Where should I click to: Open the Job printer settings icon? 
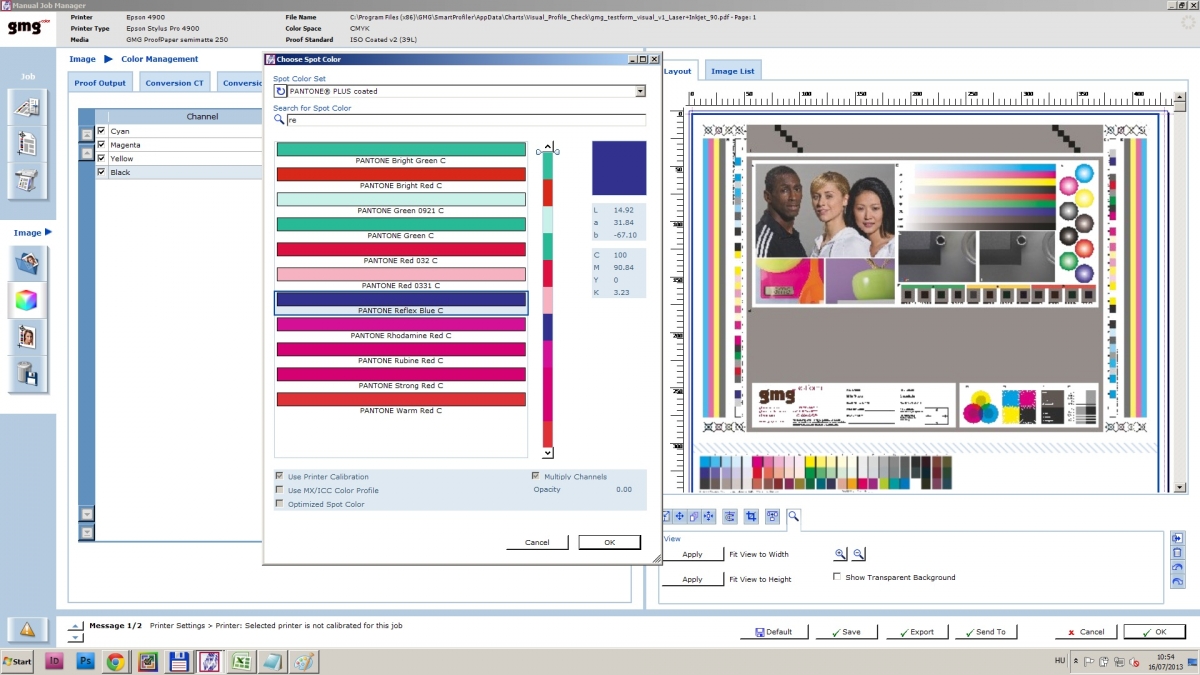27,180
